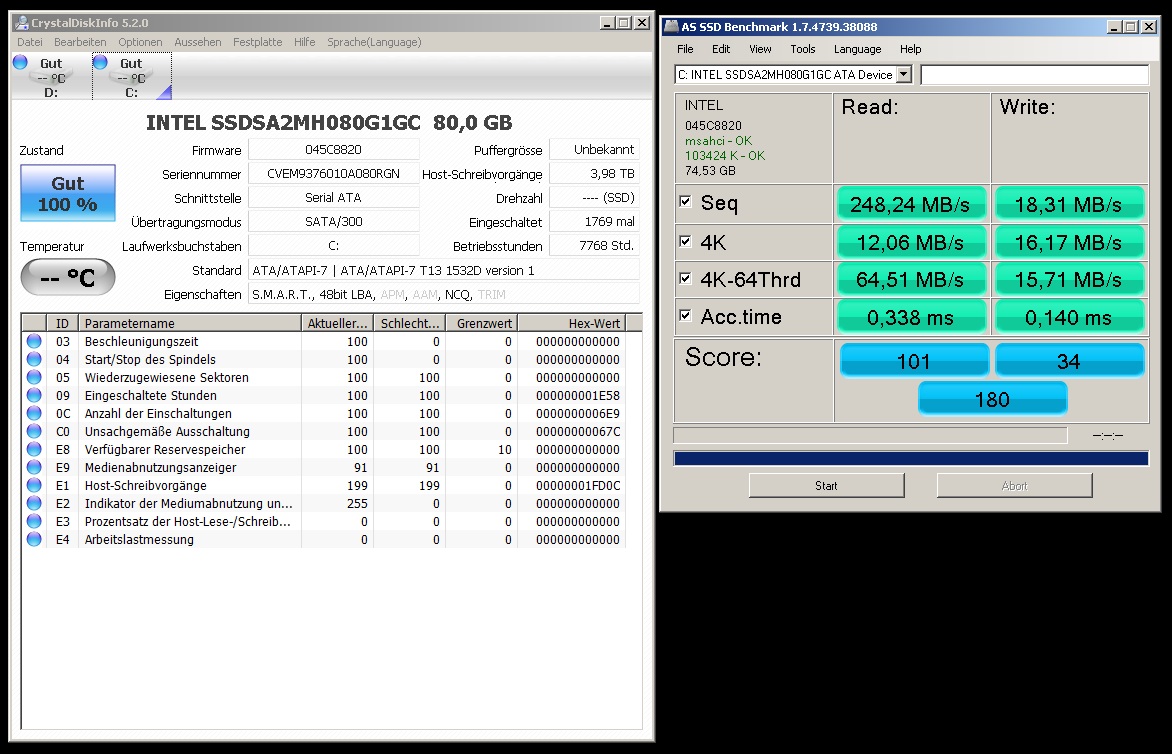Click status orb of Medienabnutzungsanzeiger row
The height and width of the screenshot is (754, 1172).
tap(34, 466)
